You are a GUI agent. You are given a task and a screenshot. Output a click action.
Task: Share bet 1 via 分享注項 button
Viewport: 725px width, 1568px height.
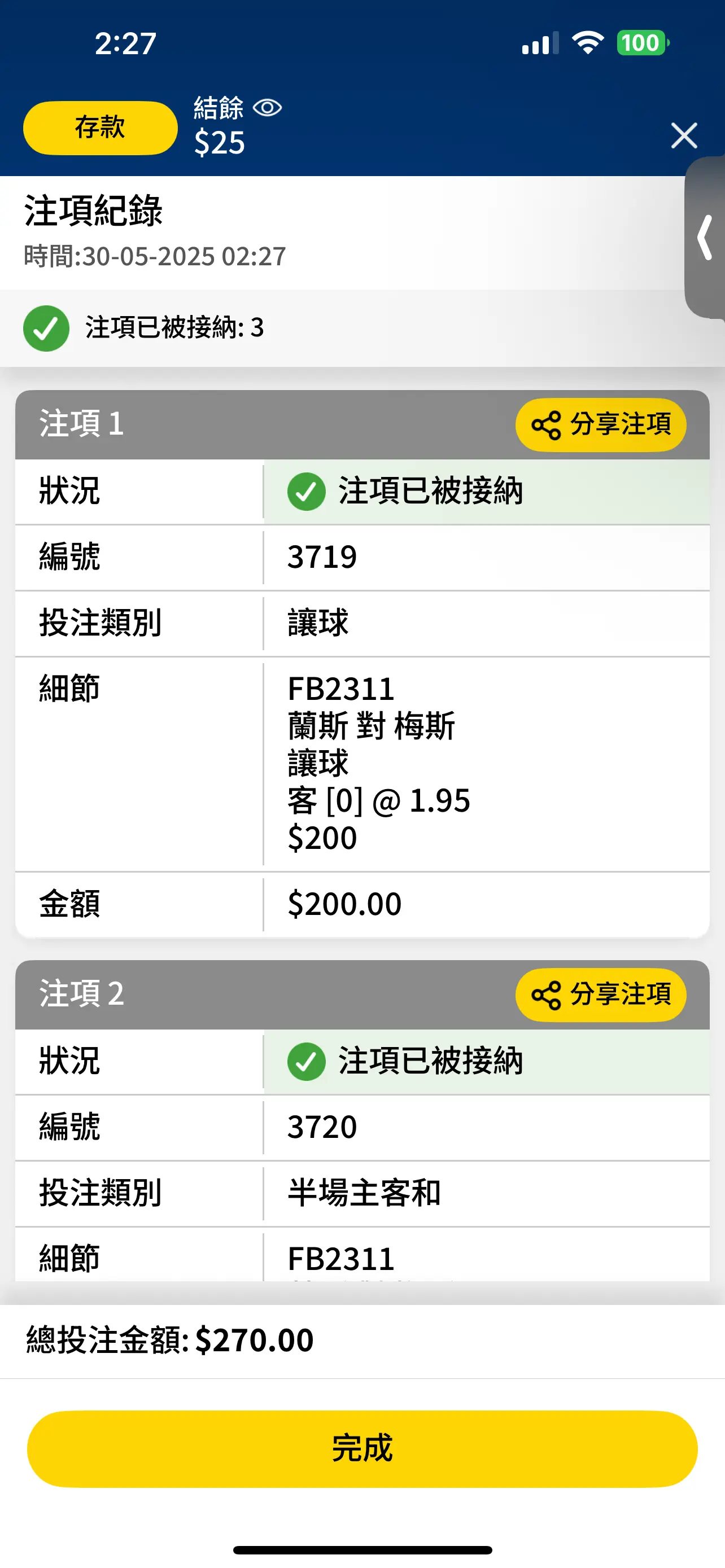[x=600, y=424]
